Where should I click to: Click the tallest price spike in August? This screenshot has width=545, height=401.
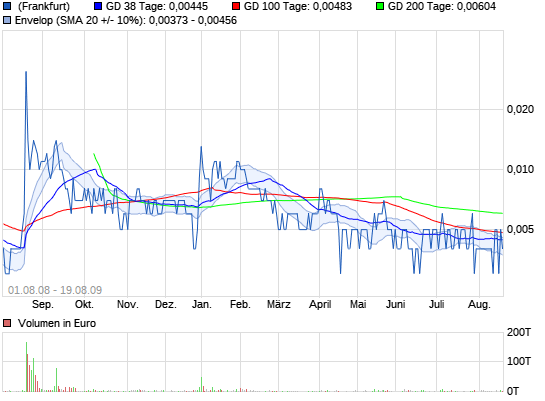[26, 74]
